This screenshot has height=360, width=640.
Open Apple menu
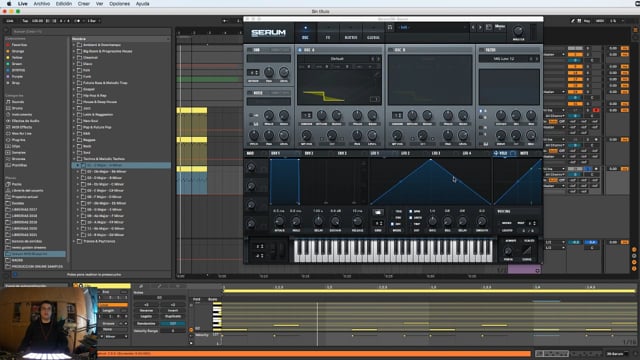click(x=9, y=4)
